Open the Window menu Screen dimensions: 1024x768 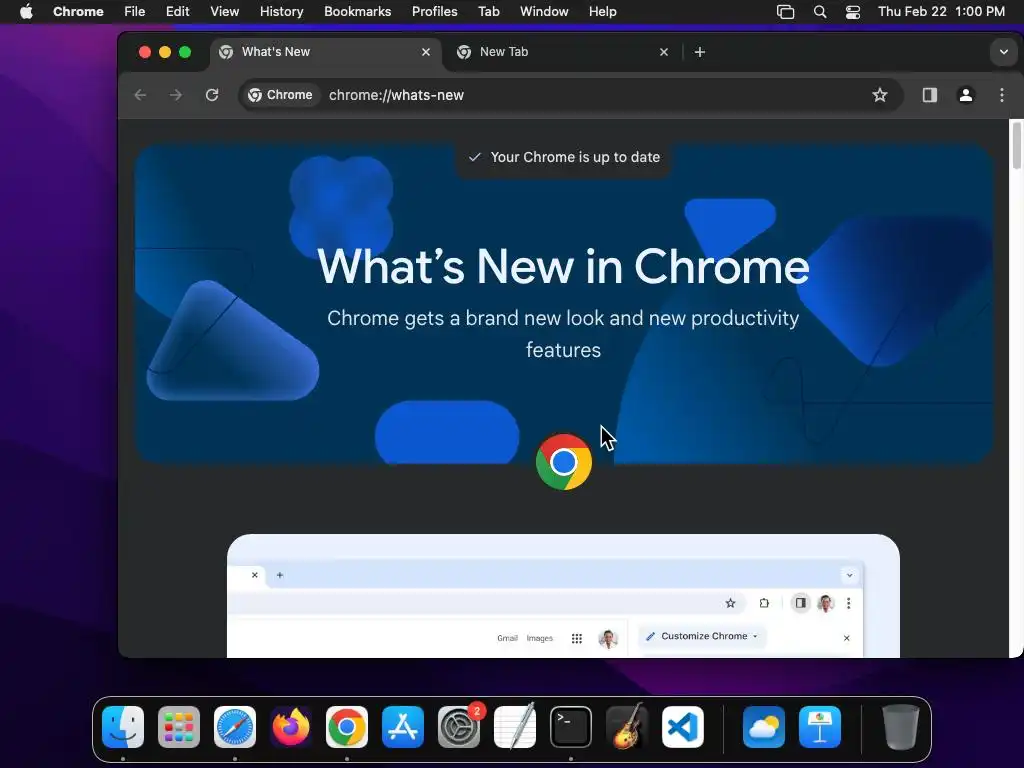coord(544,12)
